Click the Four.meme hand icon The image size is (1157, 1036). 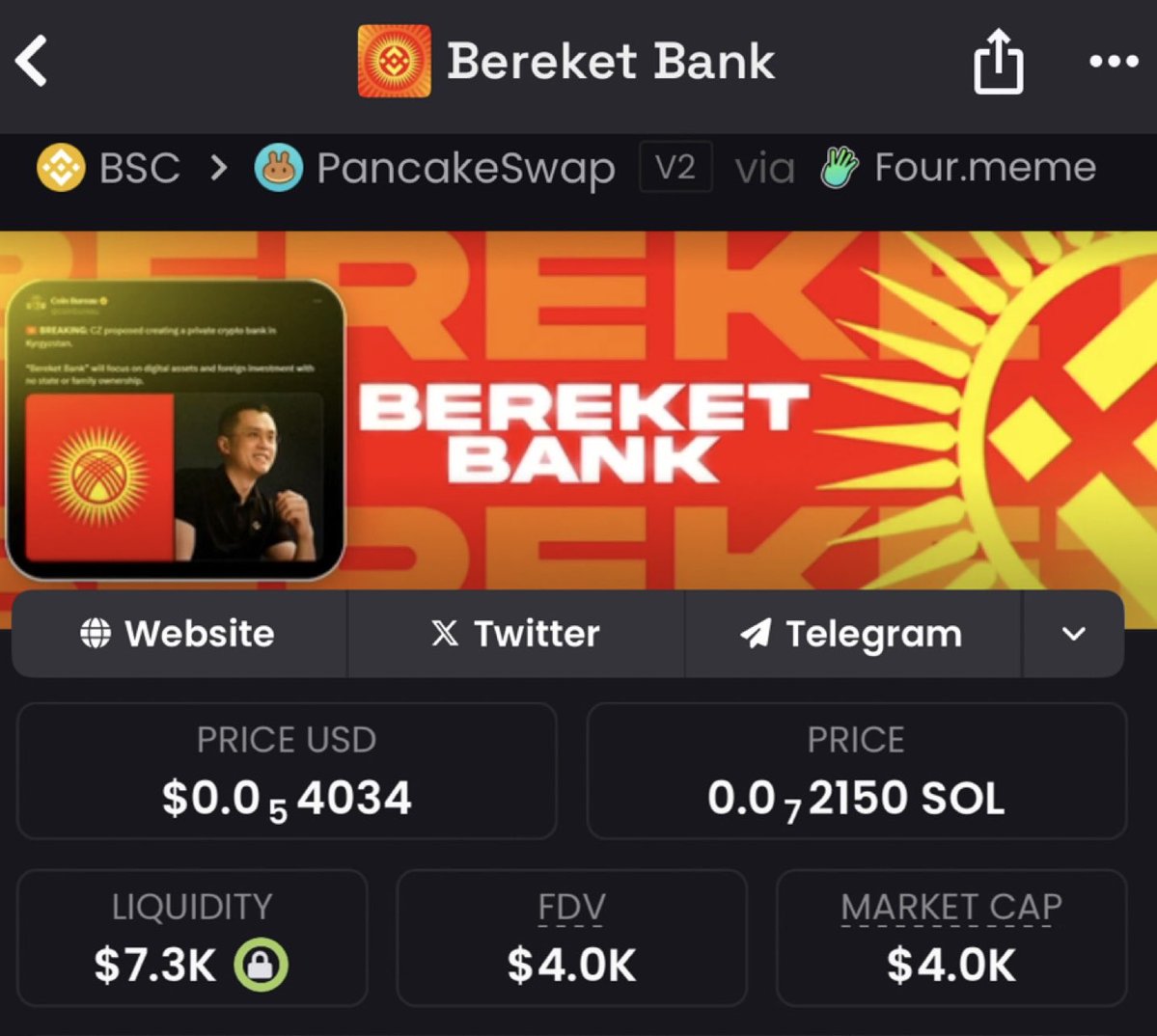click(x=839, y=168)
